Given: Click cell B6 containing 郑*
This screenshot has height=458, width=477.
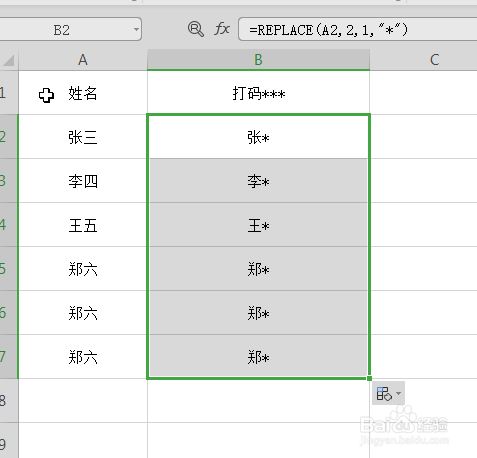Looking at the screenshot, I should pos(258,313).
